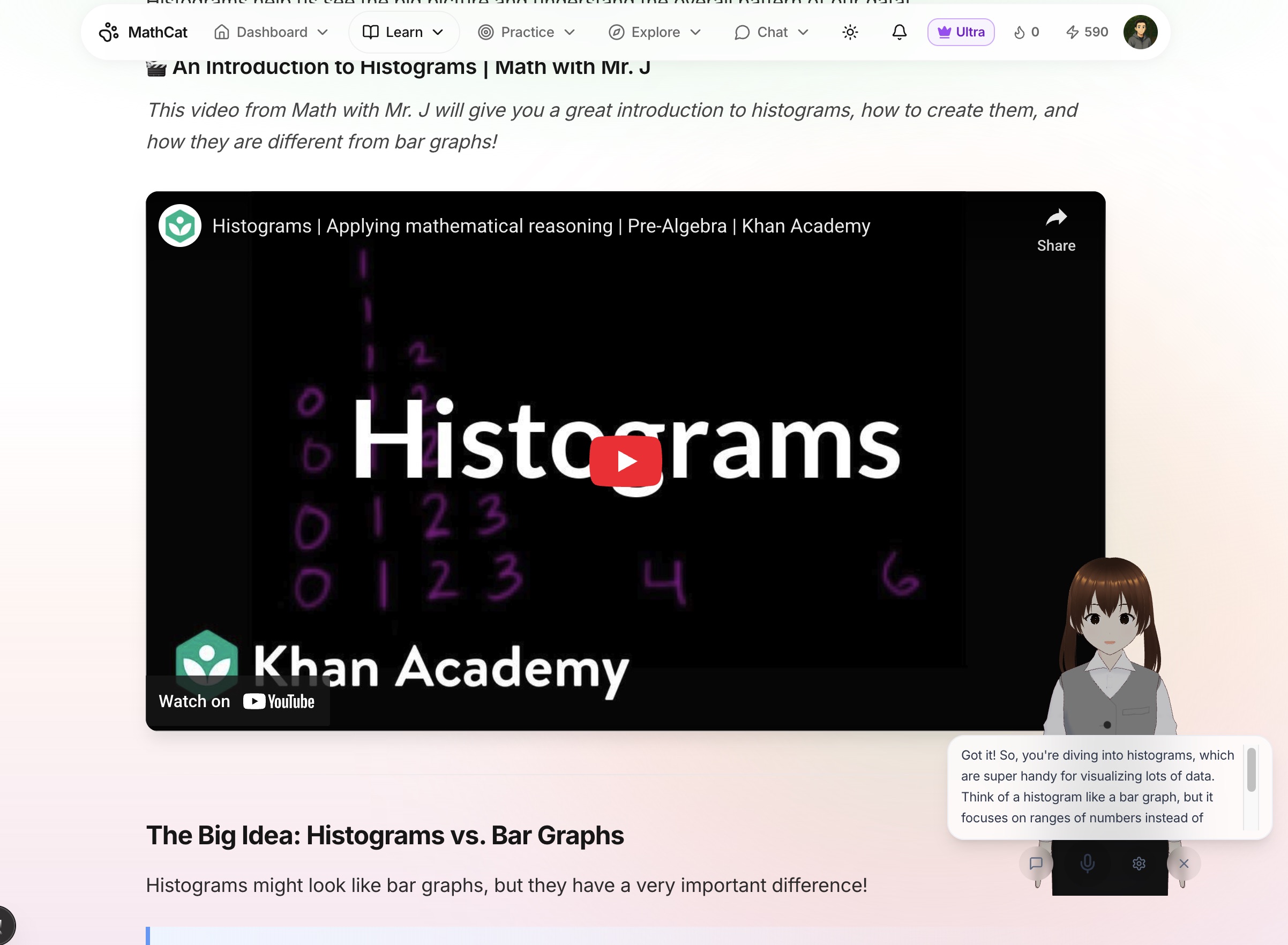1288x945 pixels.
Task: Click the MathCat paw logo icon
Action: click(109, 32)
